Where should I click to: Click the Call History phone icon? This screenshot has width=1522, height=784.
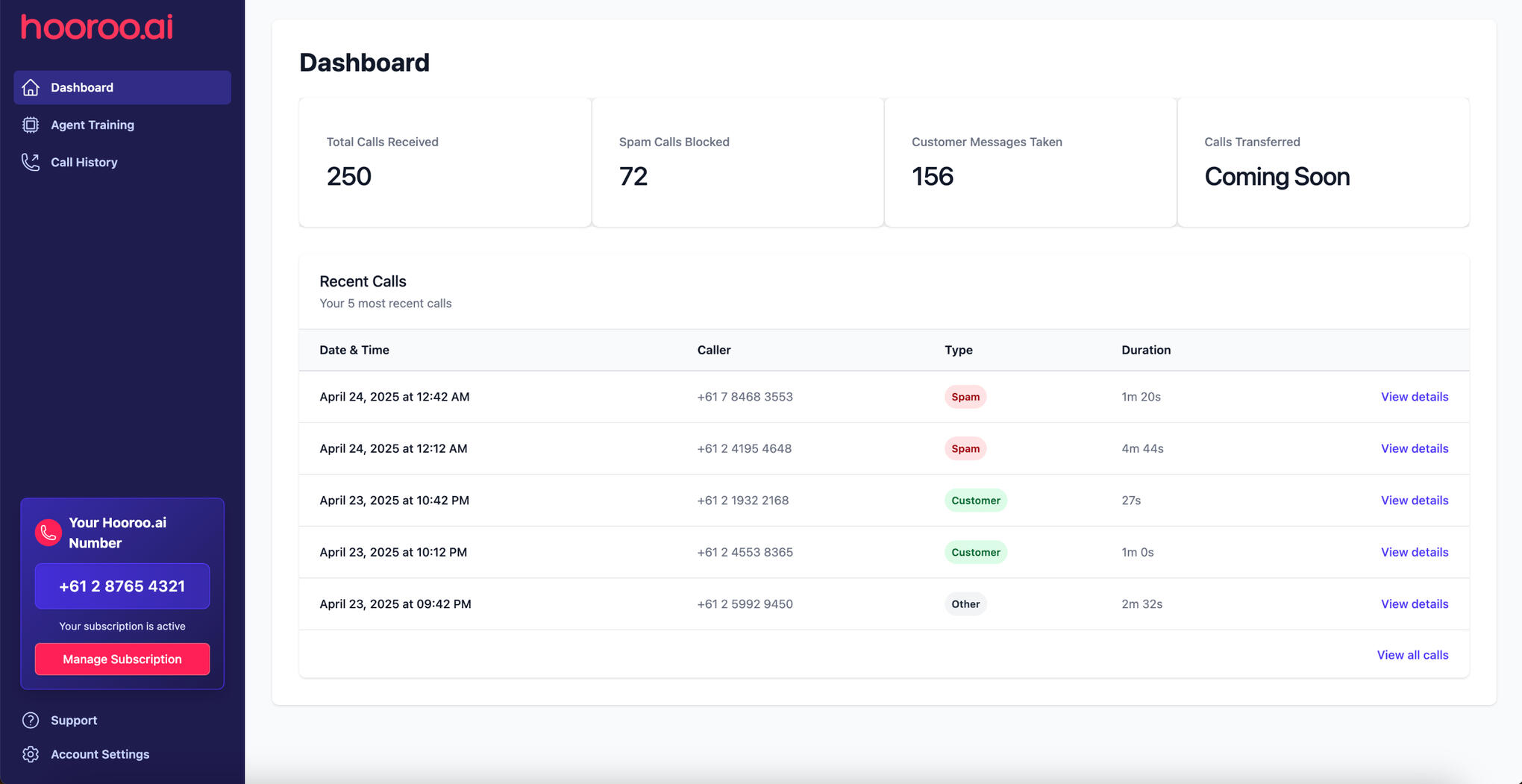pos(31,162)
